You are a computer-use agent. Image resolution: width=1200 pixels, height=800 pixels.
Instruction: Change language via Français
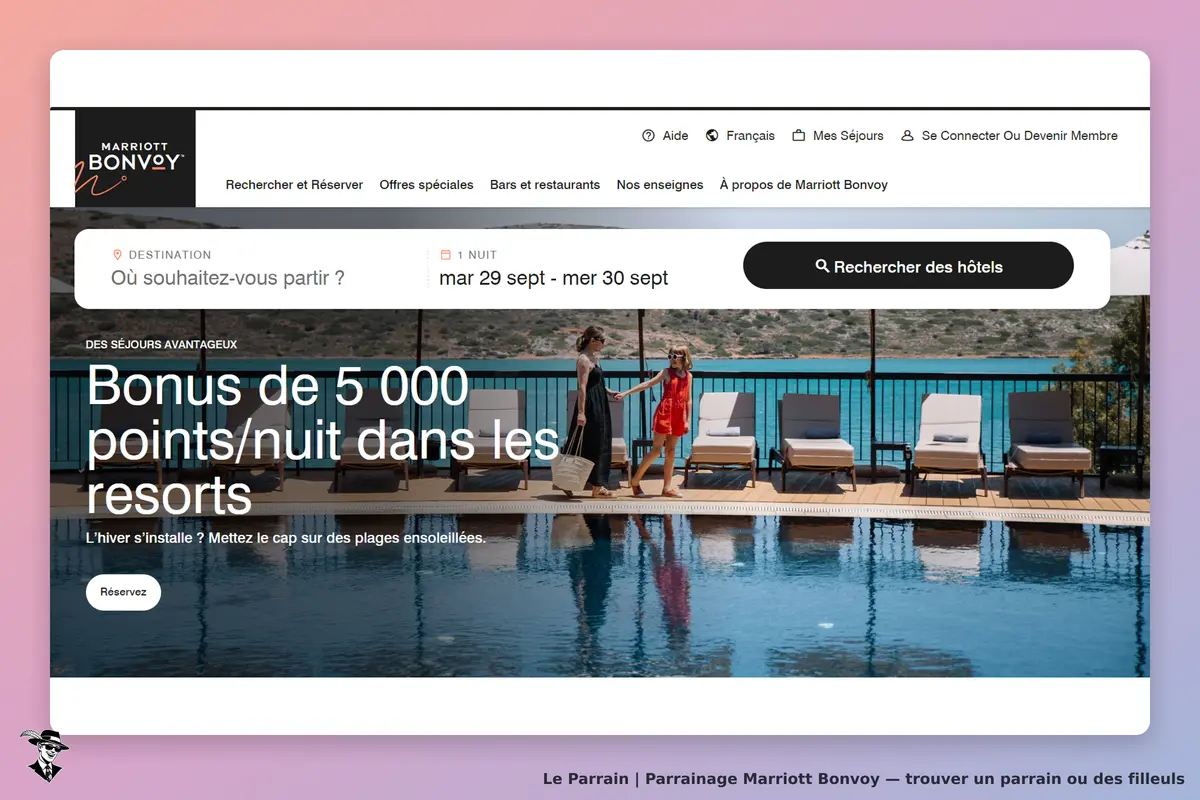[750, 136]
